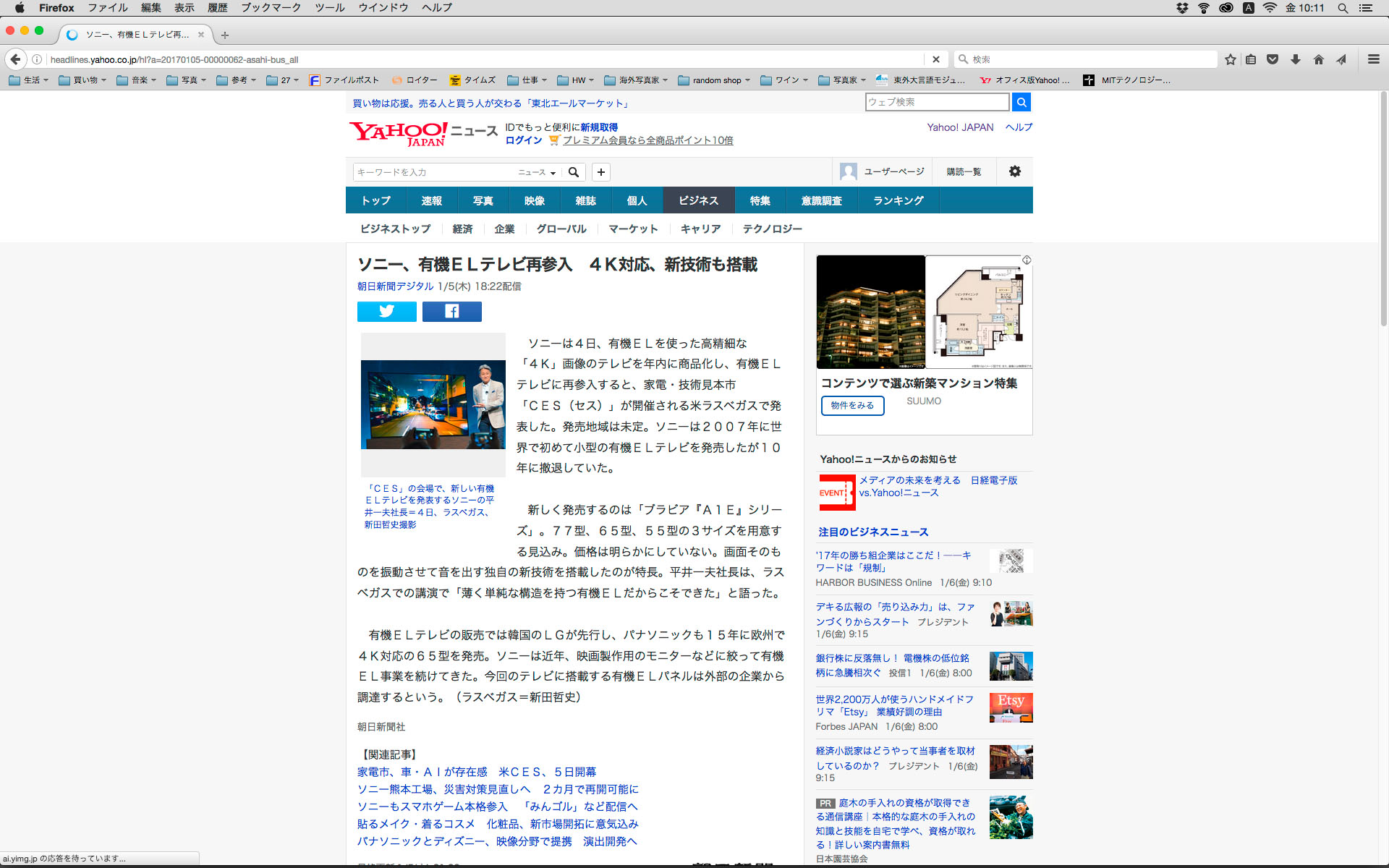Click the Twitter share button
1389x868 pixels.
[x=386, y=312]
